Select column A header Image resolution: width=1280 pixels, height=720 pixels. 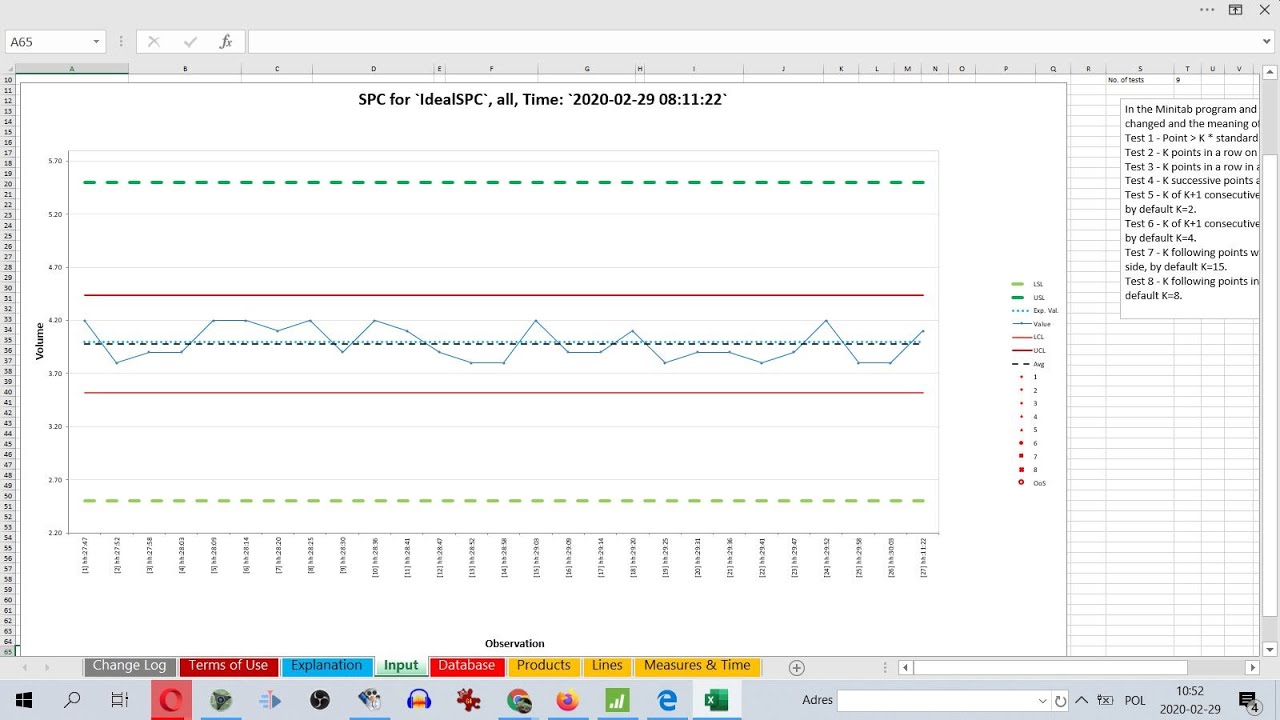72,69
